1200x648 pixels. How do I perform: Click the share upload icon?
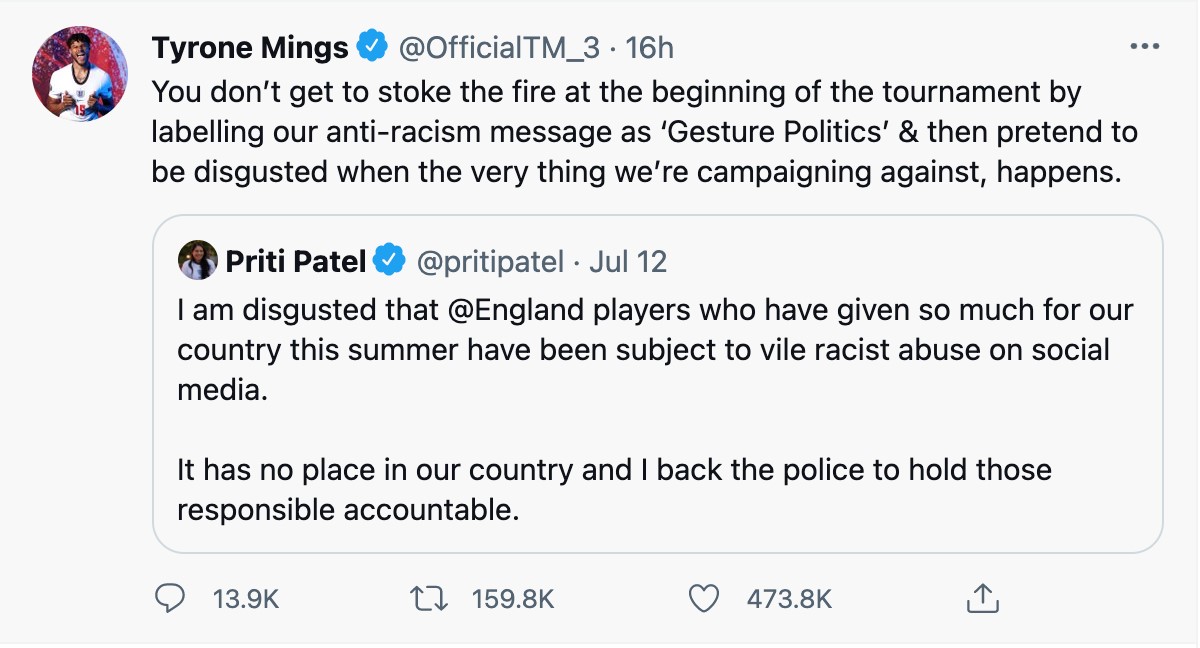[x=983, y=598]
